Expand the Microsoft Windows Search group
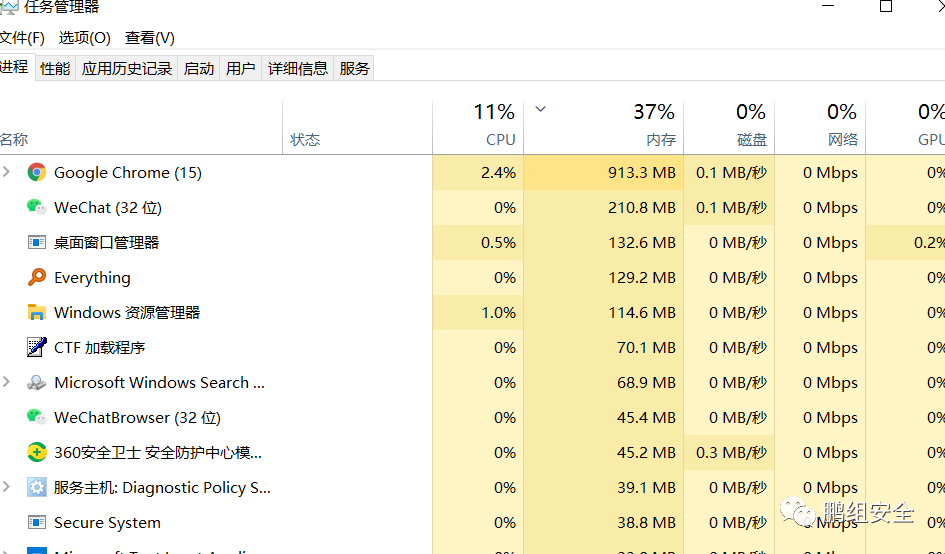Viewport: 945px width, 554px height. 7,382
